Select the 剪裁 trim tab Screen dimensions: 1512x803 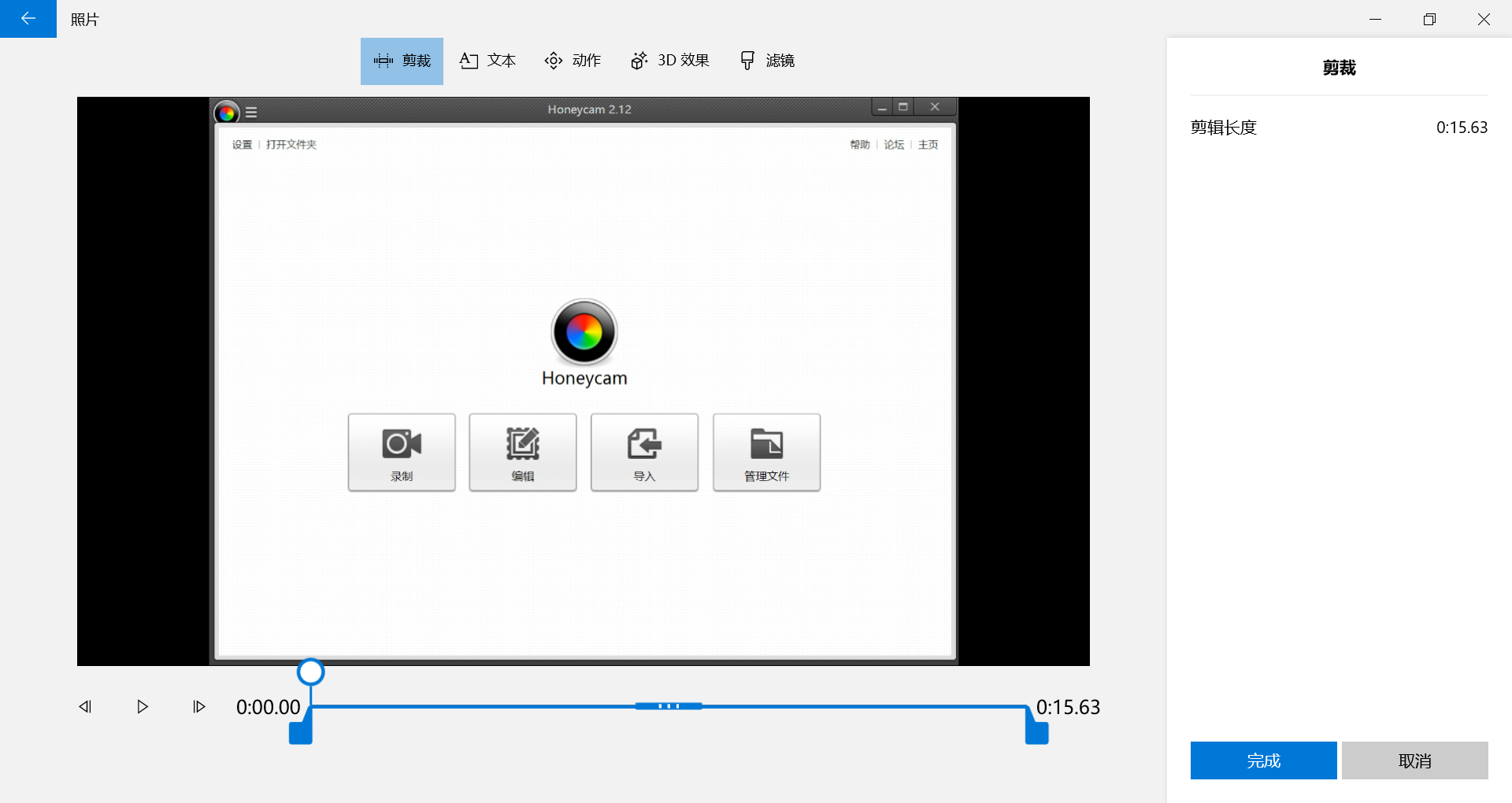point(402,61)
